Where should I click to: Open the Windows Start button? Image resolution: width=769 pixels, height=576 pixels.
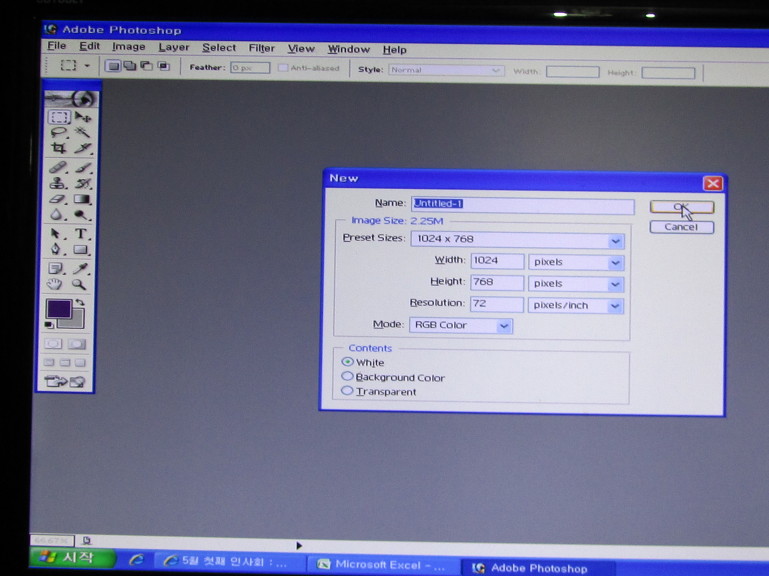point(72,557)
